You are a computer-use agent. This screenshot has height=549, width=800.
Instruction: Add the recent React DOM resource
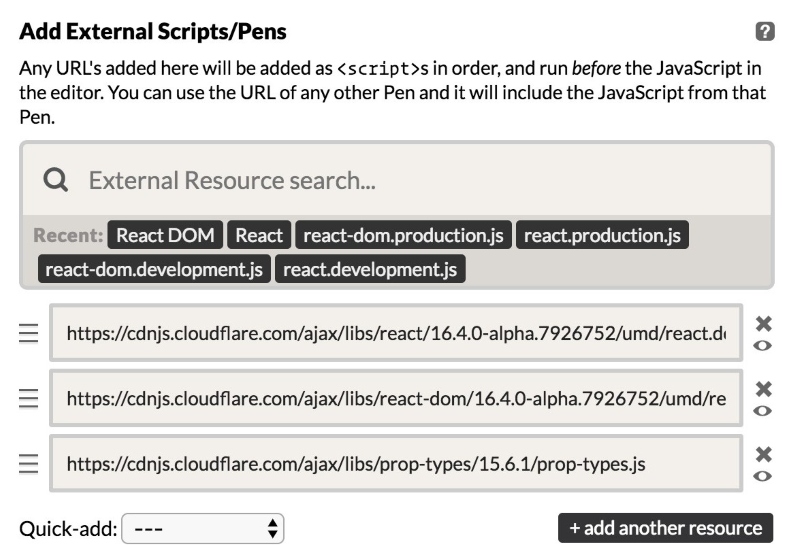tap(165, 235)
